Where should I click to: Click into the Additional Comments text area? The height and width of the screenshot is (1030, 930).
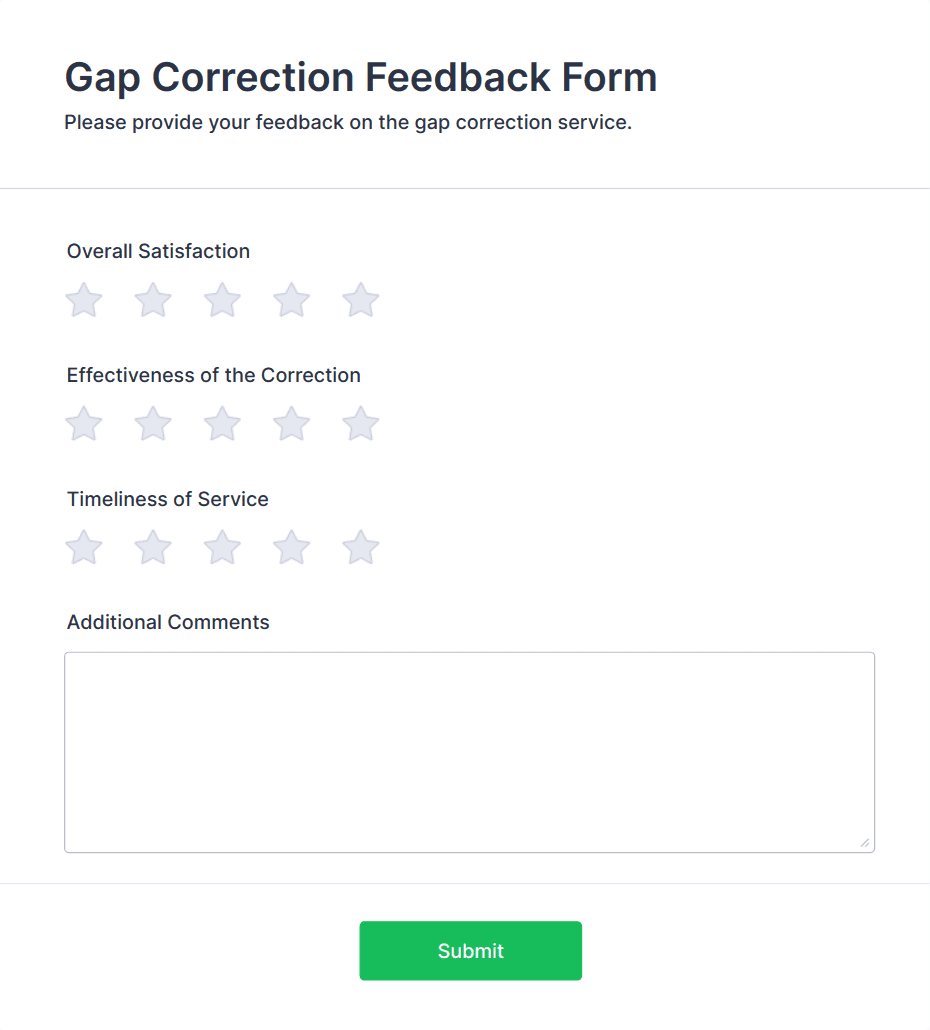(470, 750)
